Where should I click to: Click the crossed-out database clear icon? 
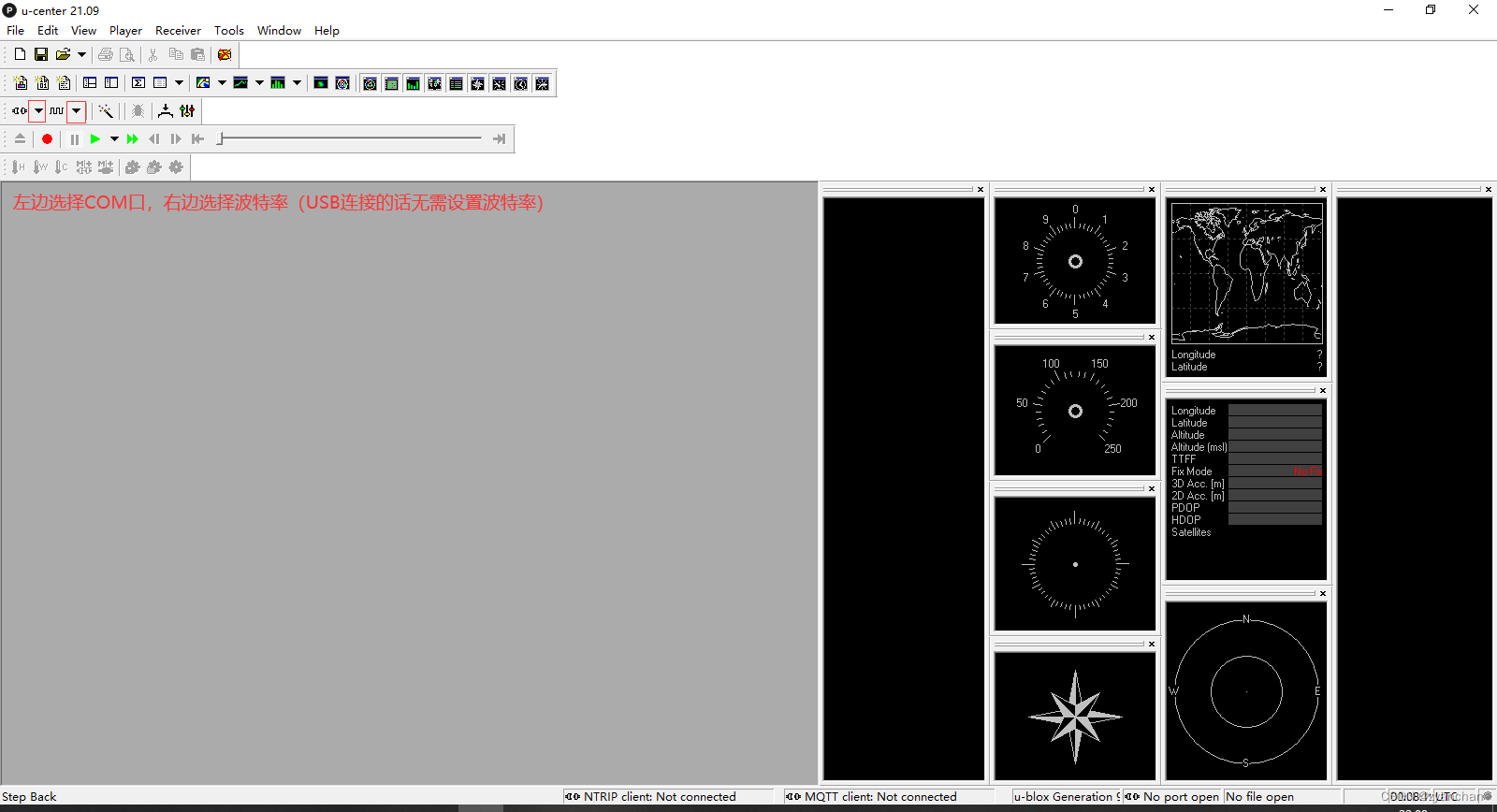(225, 54)
